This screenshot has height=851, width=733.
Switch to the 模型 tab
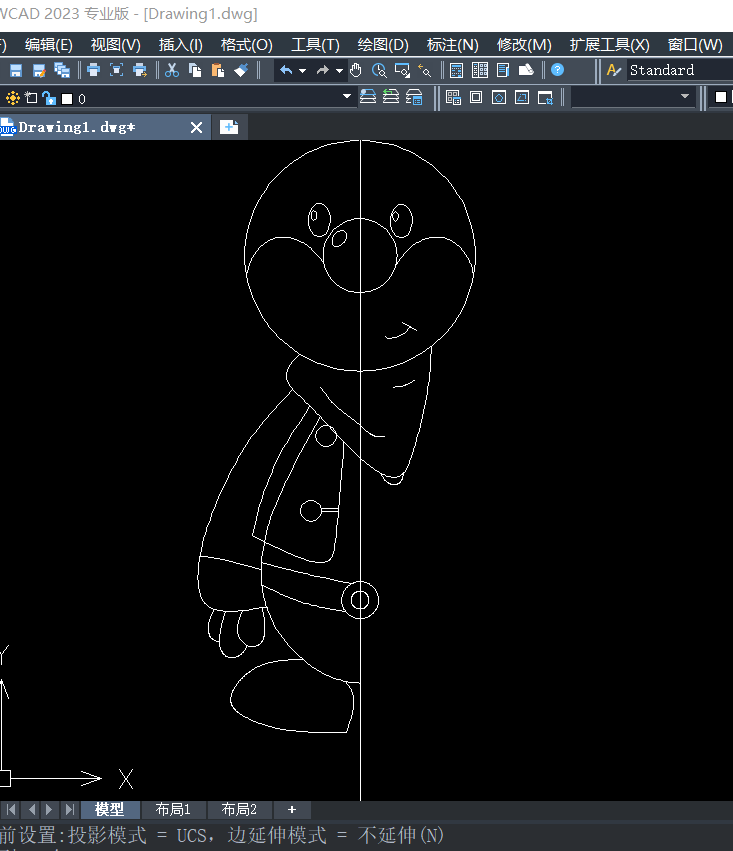click(110, 810)
